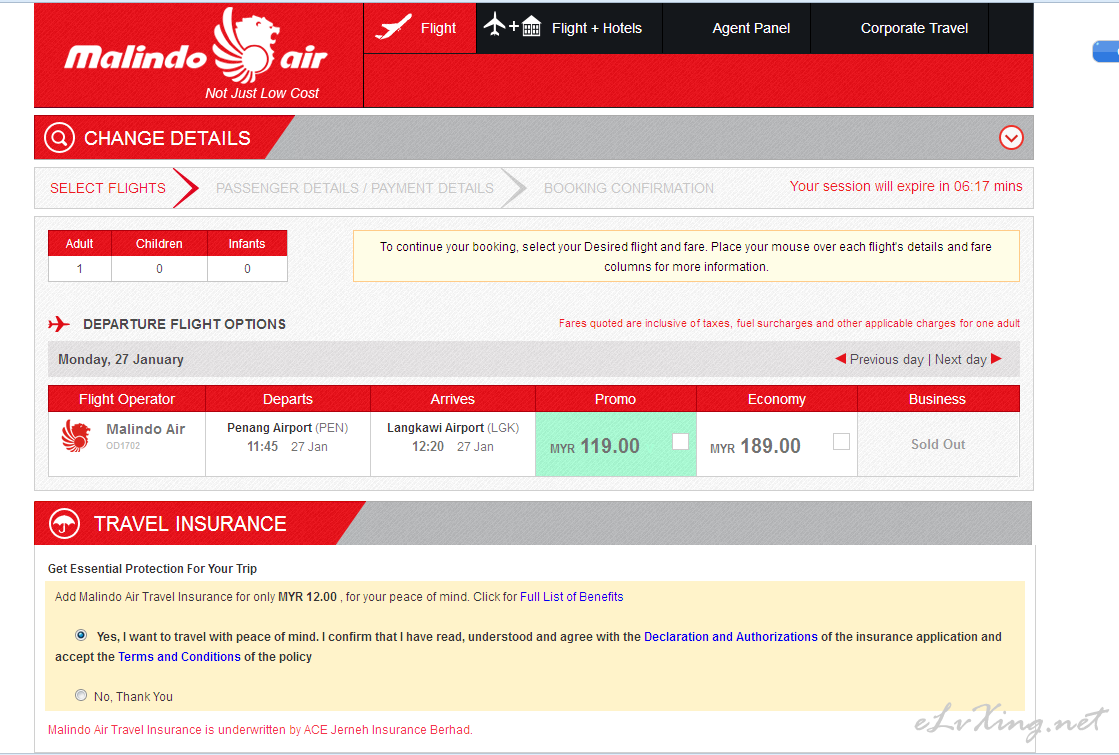
Task: Click the Sold Out business fare cell
Action: point(938,445)
